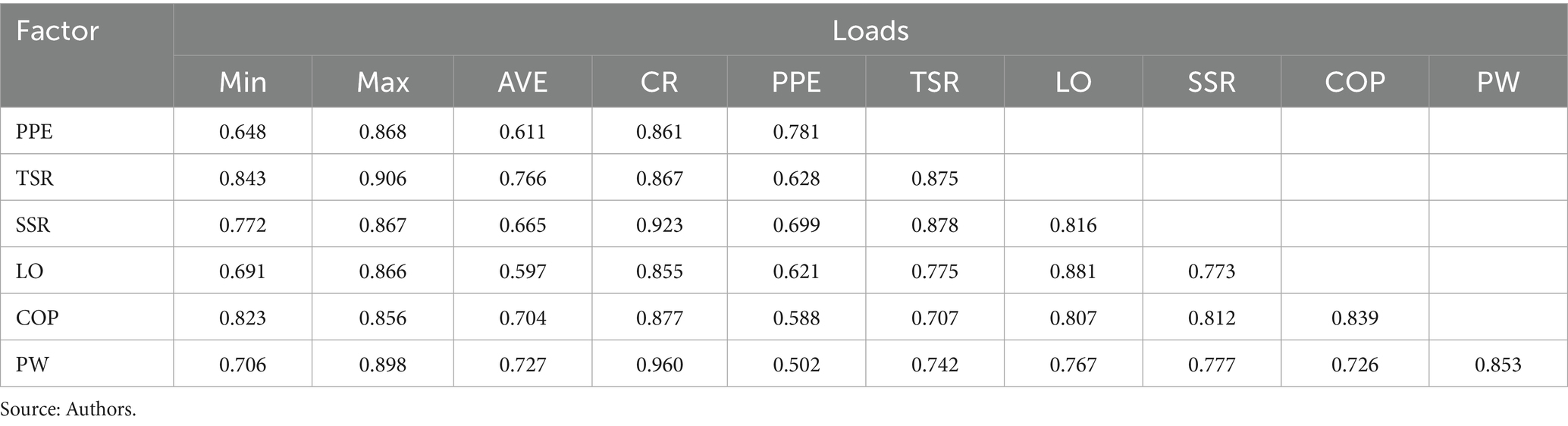Click the "COP" column header
The width and height of the screenshot is (1568, 426).
point(1354,82)
